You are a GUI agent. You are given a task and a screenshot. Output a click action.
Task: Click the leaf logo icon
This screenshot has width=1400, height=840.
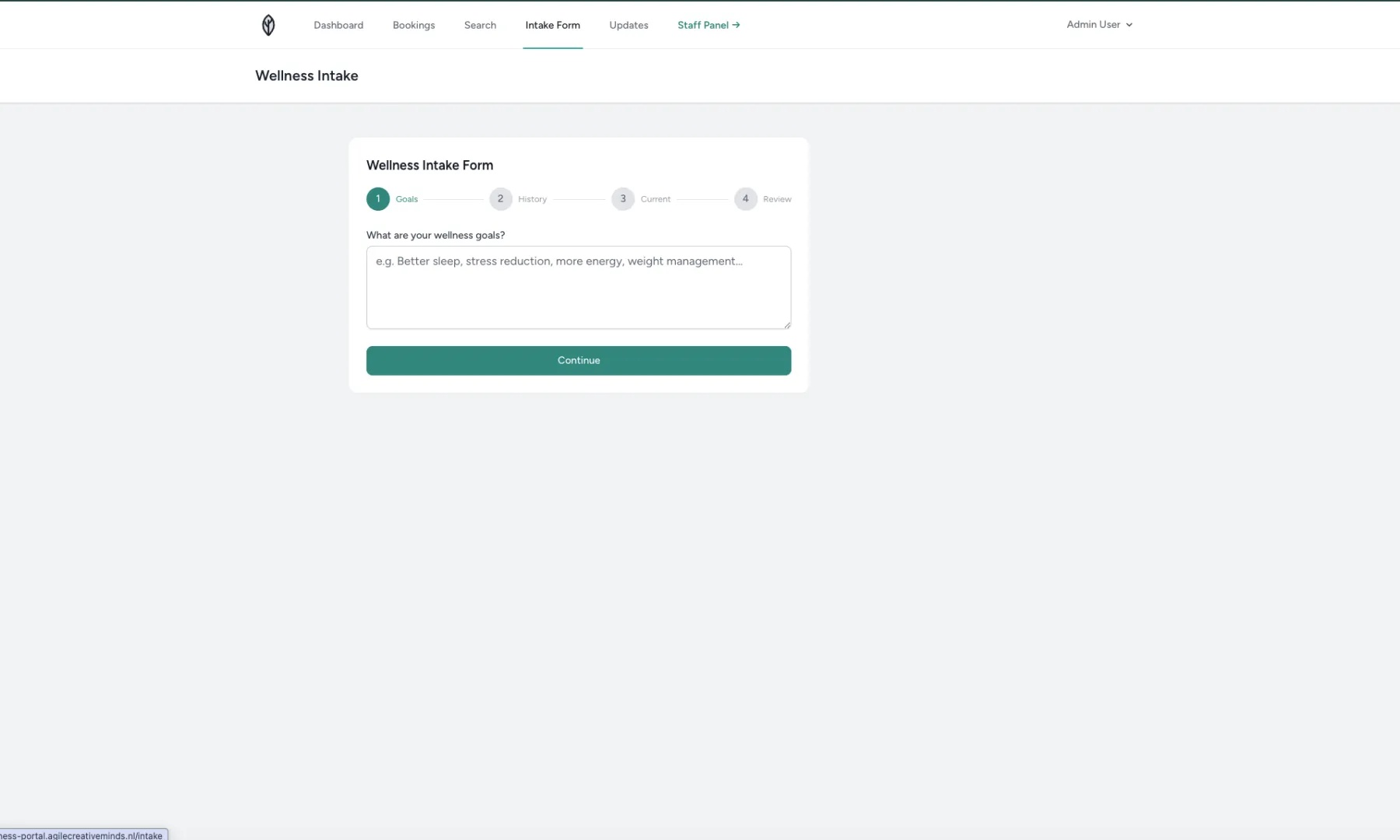(x=268, y=24)
